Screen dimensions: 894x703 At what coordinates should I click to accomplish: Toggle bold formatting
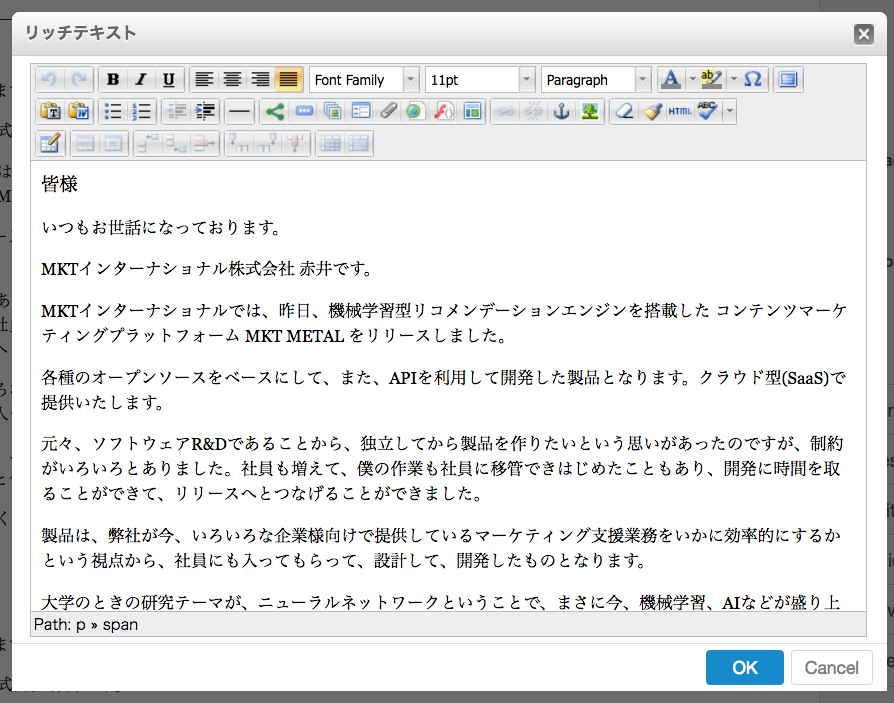[113, 80]
